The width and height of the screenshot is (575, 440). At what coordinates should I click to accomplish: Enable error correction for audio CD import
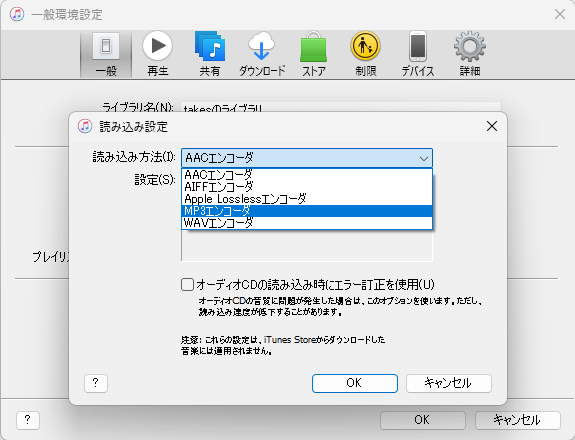coord(187,285)
